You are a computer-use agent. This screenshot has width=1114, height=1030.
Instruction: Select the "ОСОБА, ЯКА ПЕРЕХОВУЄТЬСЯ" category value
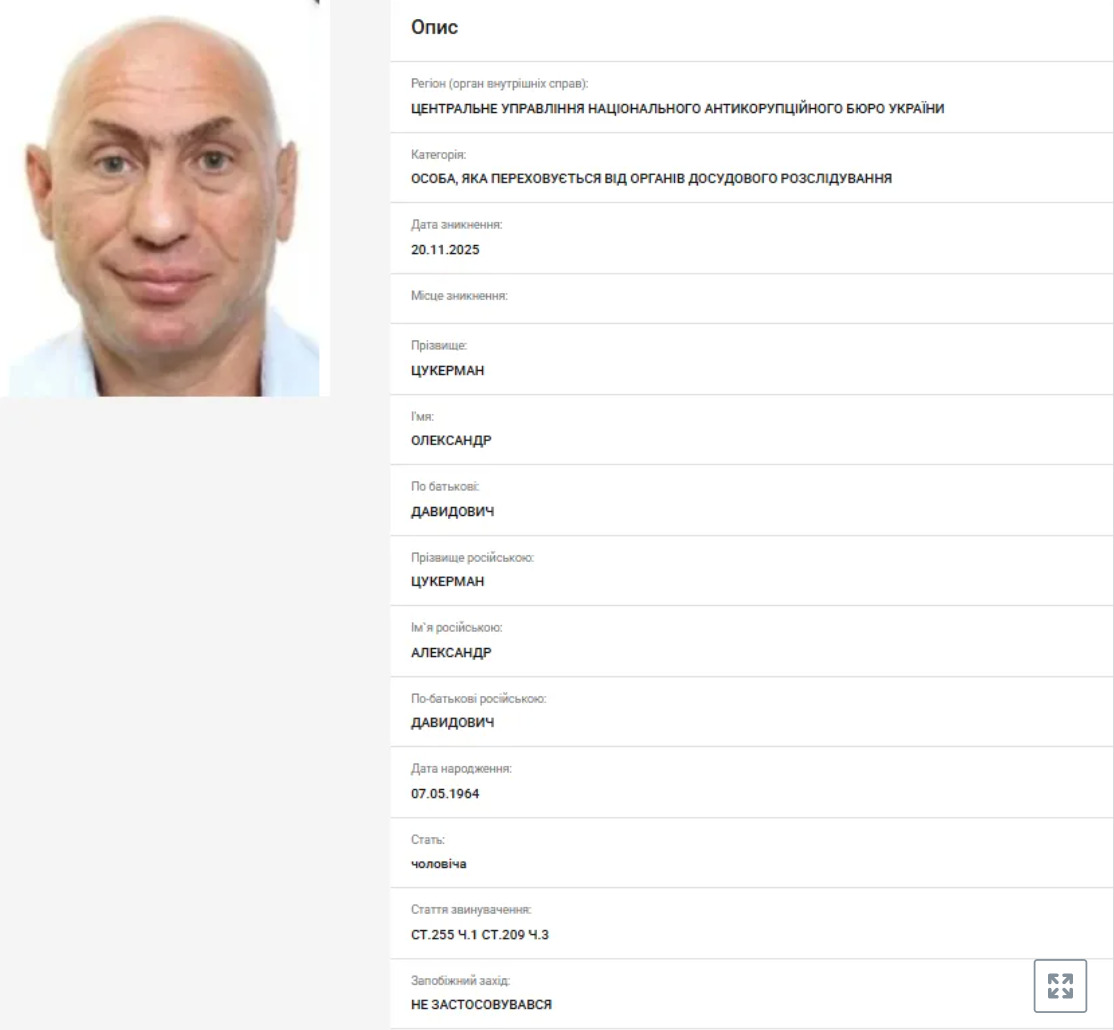point(651,178)
